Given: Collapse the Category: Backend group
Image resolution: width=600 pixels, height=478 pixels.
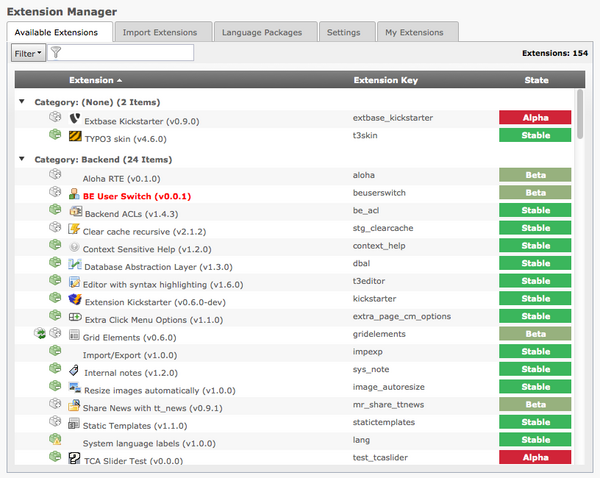Looking at the screenshot, I should pyautogui.click(x=23, y=159).
